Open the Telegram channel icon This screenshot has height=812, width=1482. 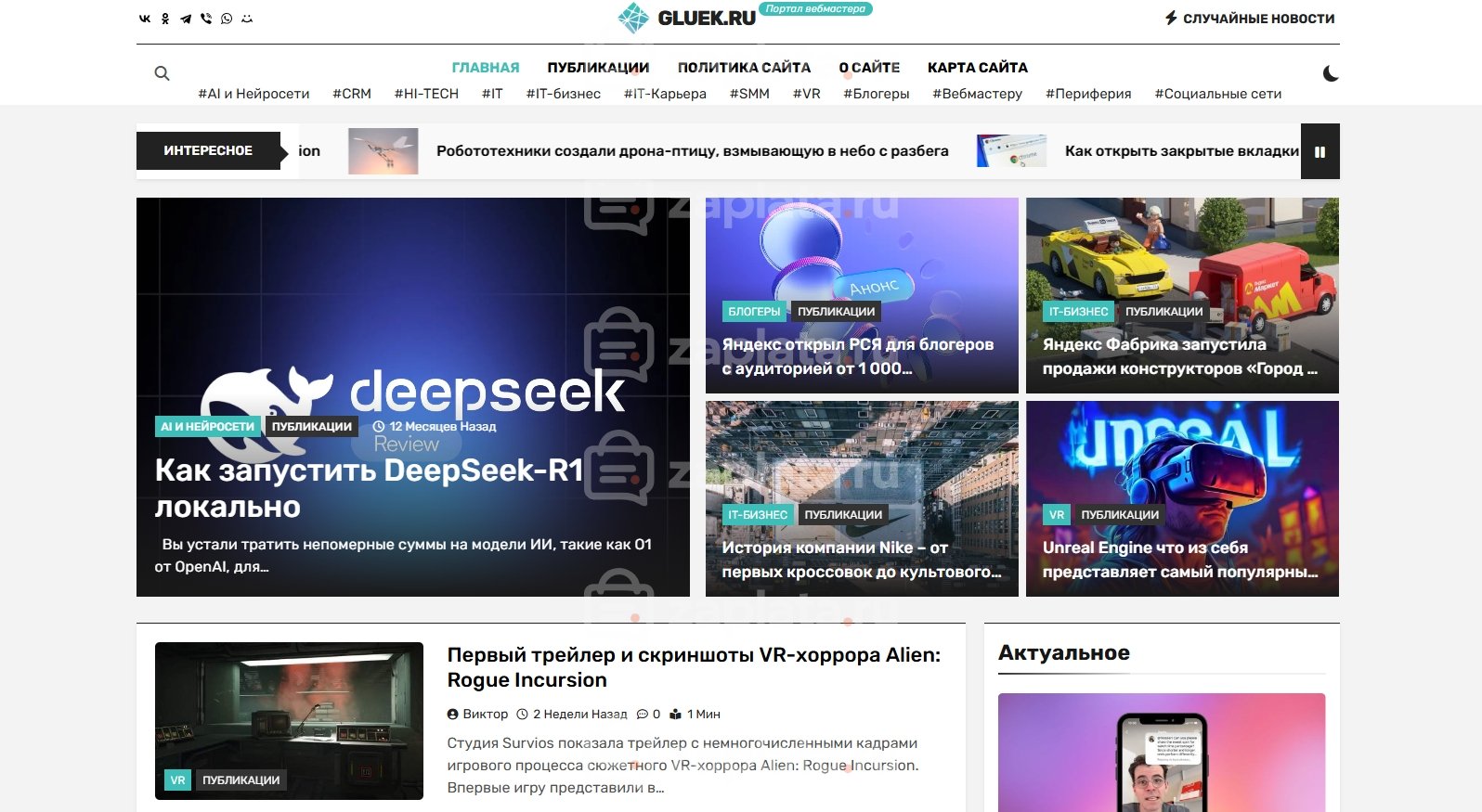click(x=186, y=19)
